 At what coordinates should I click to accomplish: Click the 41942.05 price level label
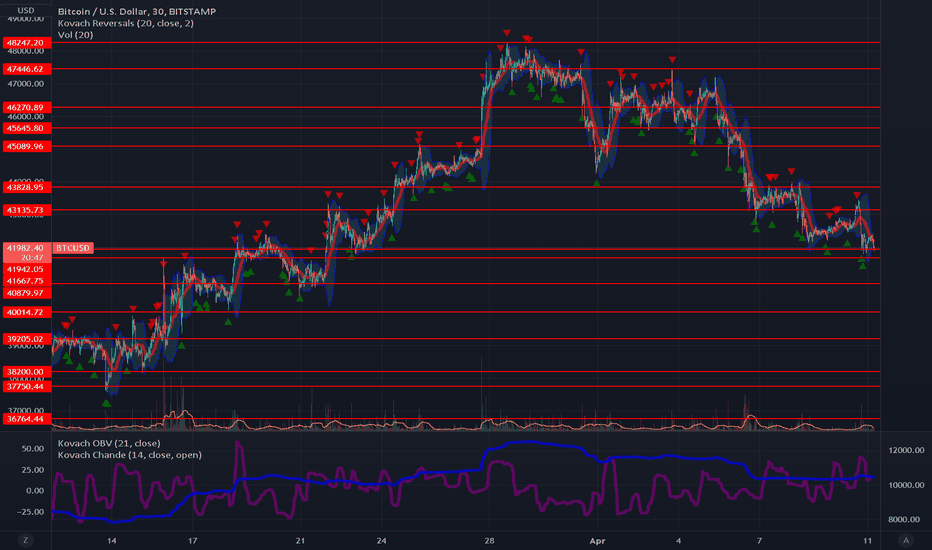[x=27, y=269]
